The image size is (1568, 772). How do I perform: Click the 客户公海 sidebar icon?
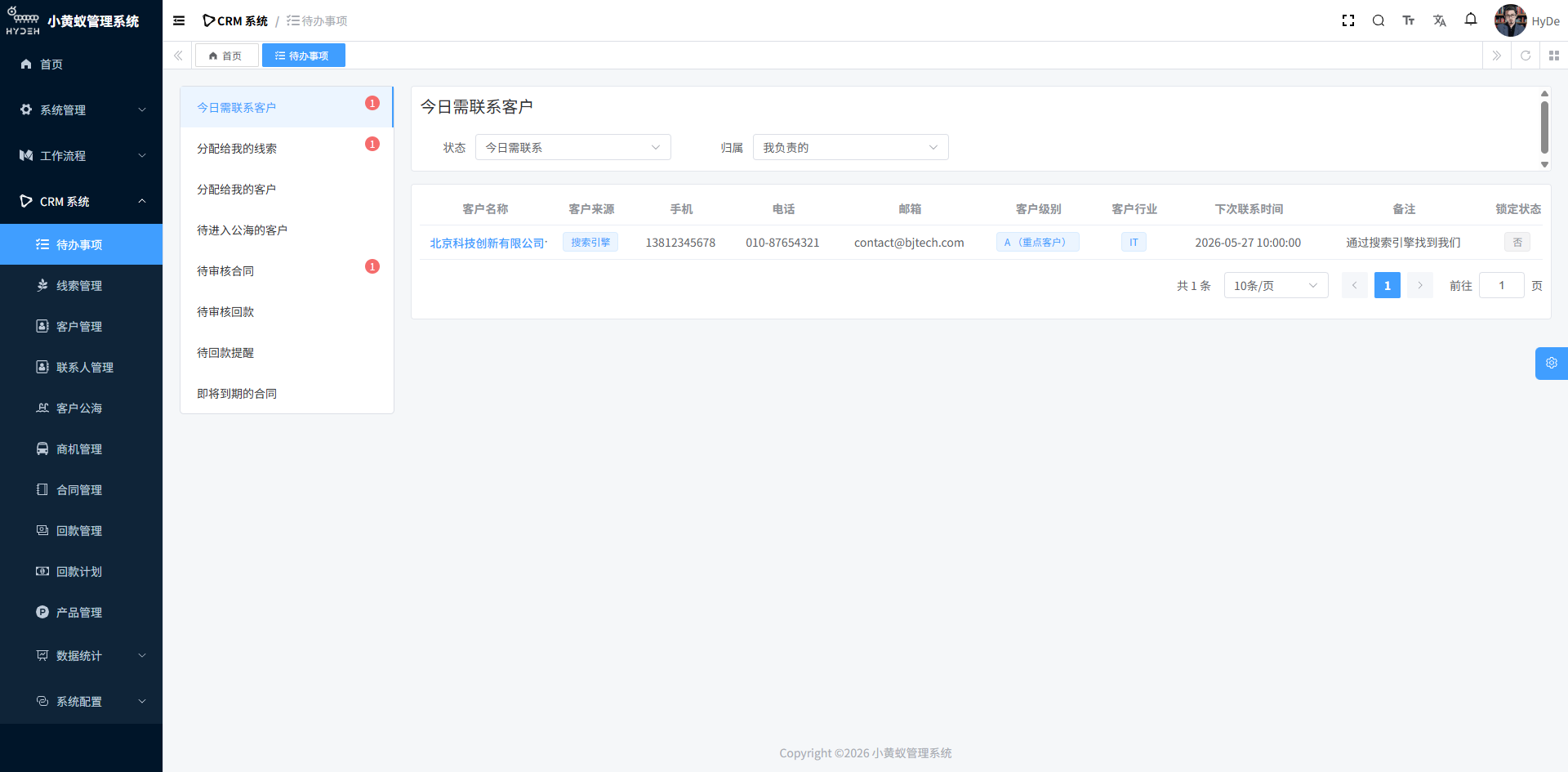(42, 408)
